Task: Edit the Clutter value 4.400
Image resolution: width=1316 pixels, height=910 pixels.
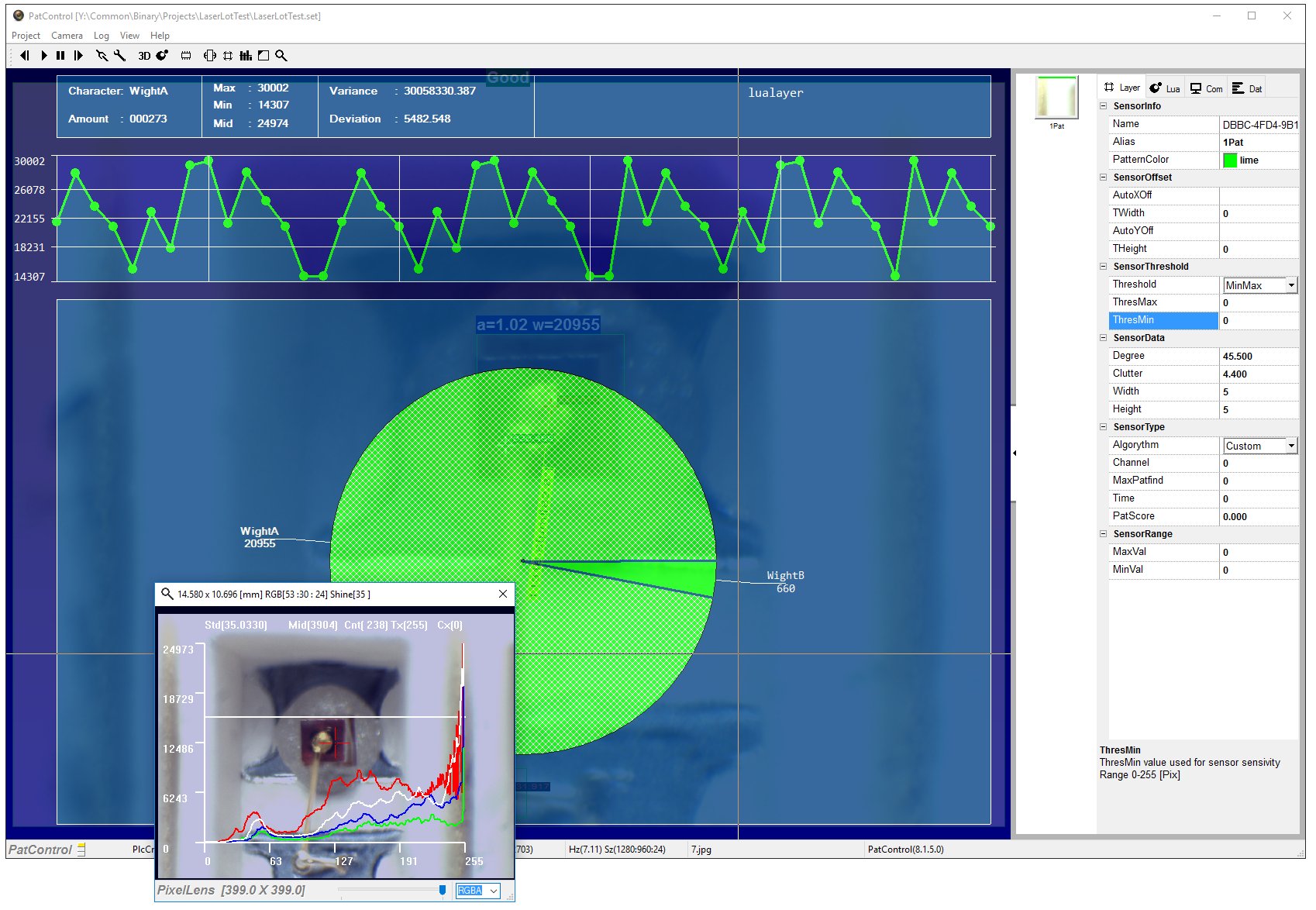Action: point(1259,374)
